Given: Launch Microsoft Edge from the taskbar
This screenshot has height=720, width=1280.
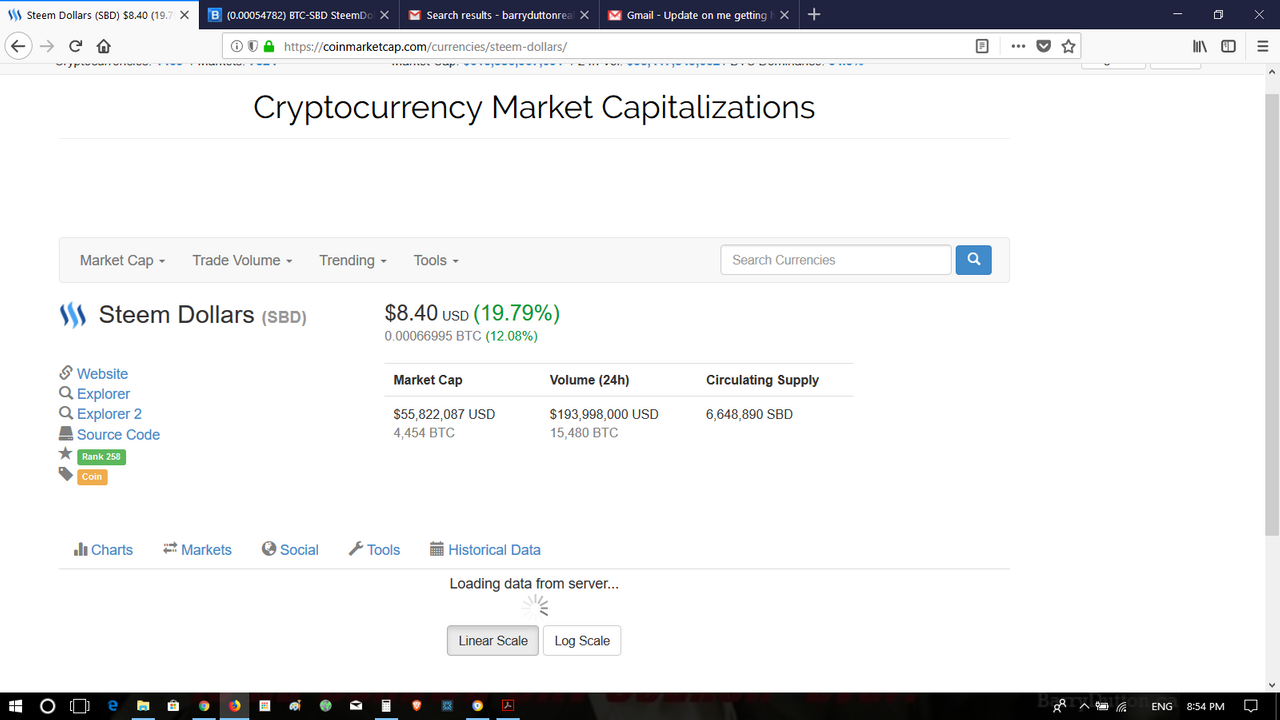Looking at the screenshot, I should tap(112, 706).
